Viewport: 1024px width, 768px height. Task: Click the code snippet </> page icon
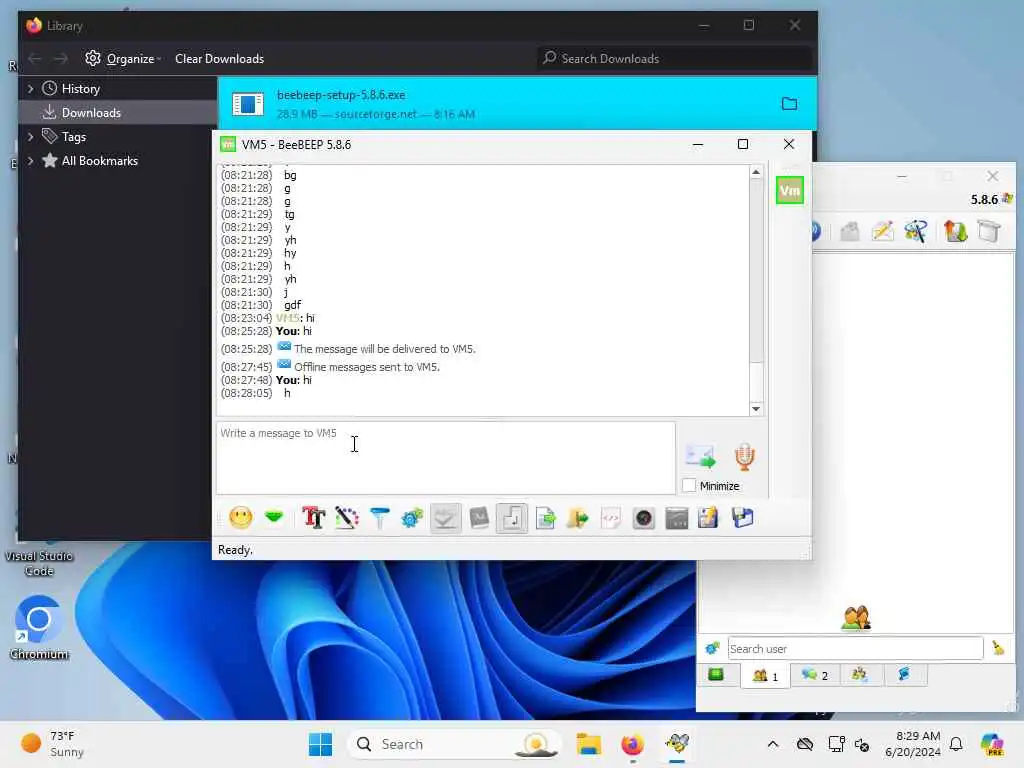pos(611,518)
